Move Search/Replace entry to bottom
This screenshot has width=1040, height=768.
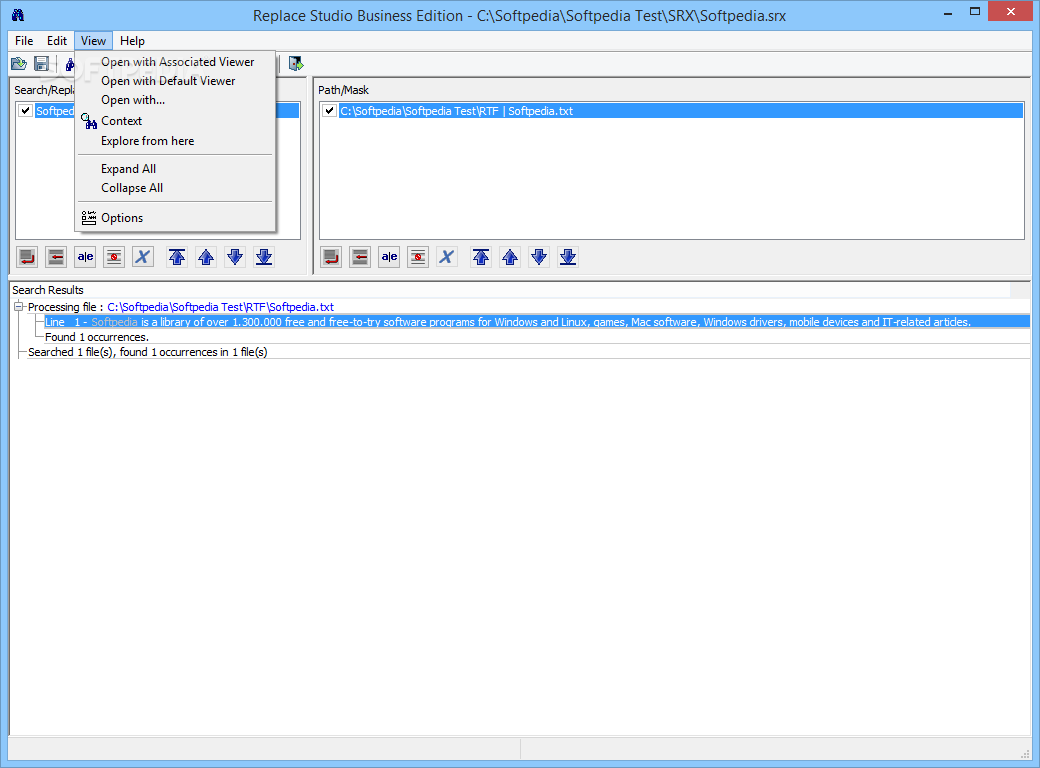(x=264, y=257)
